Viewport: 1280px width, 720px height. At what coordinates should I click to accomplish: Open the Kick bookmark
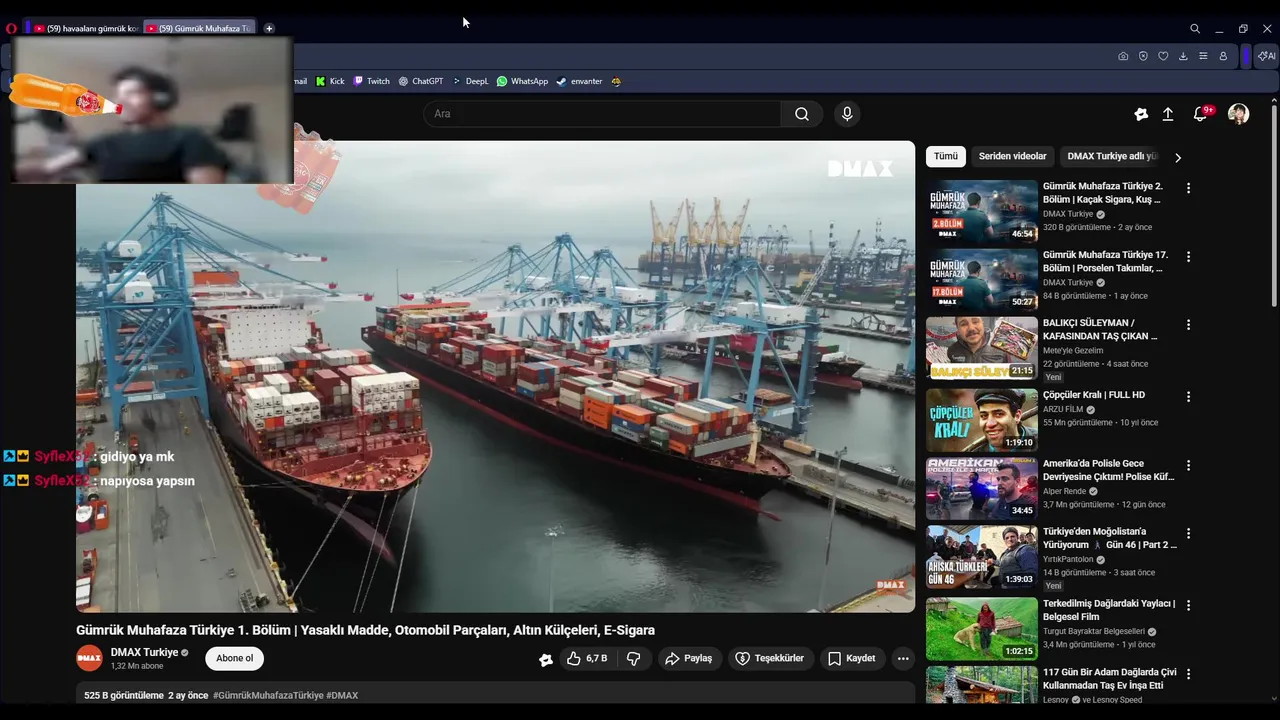[x=330, y=81]
